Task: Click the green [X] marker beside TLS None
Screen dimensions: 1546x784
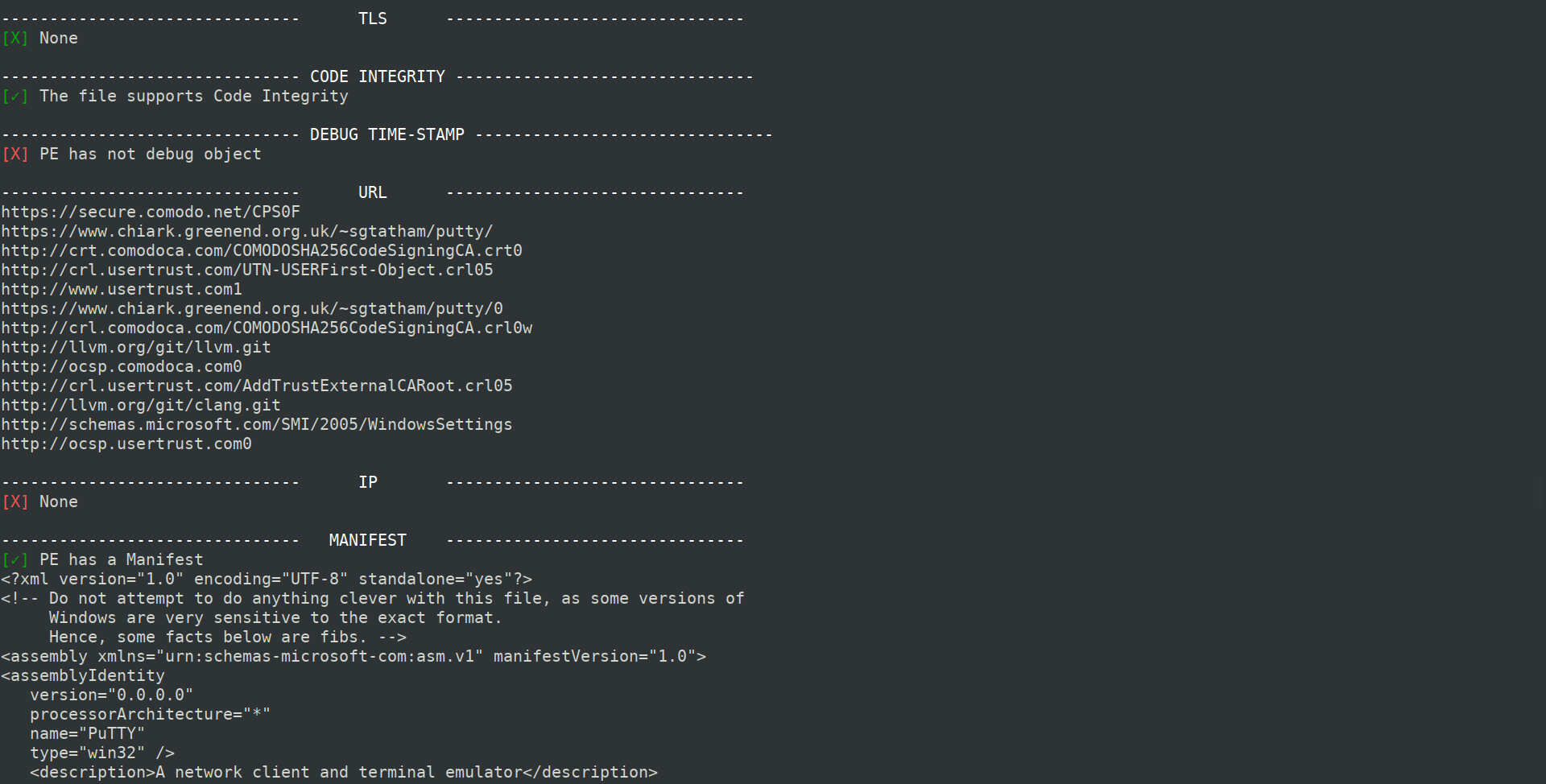Action: (15, 38)
